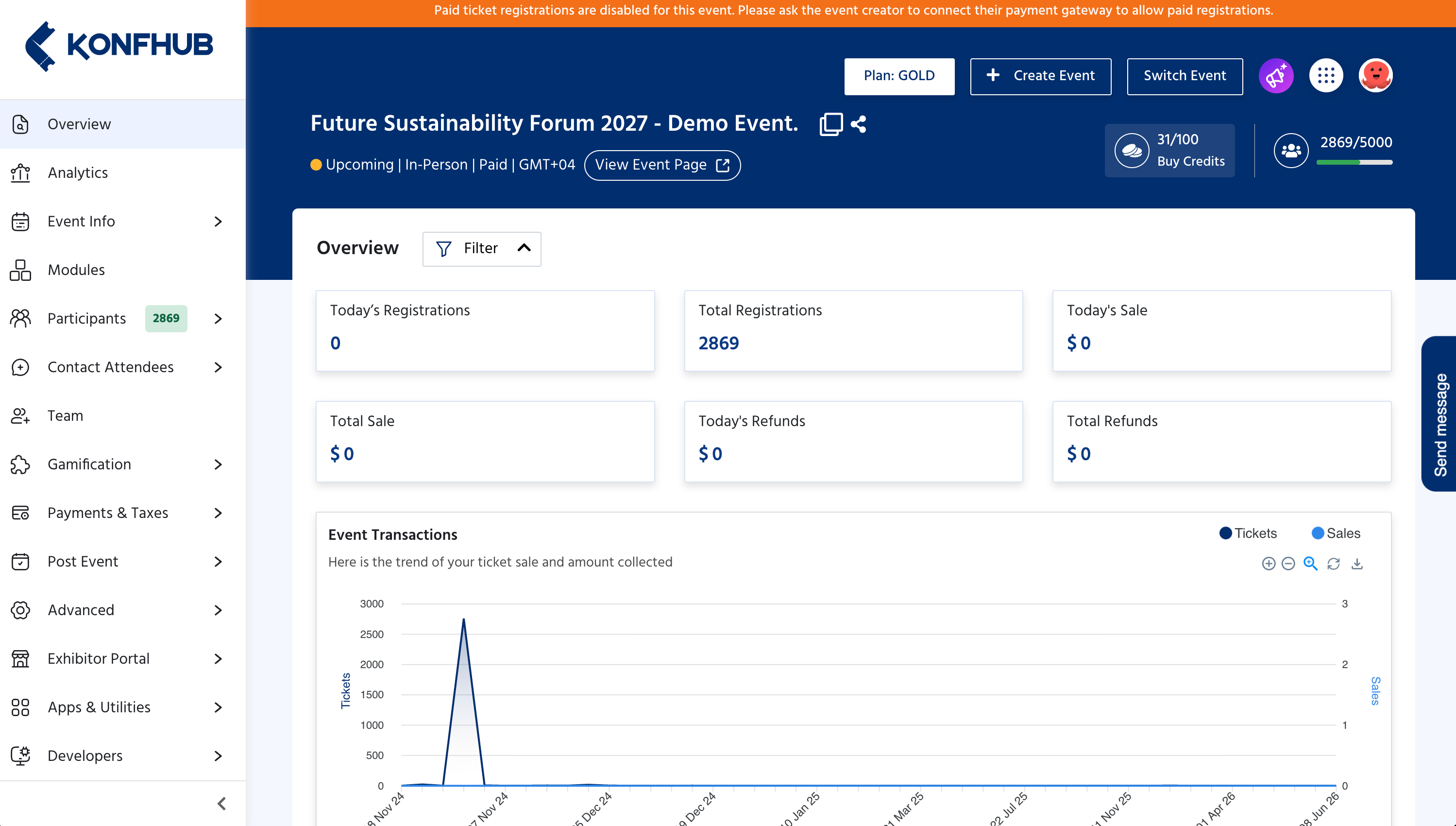The image size is (1456, 826).
Task: Click the Create Event button
Action: click(x=1040, y=76)
